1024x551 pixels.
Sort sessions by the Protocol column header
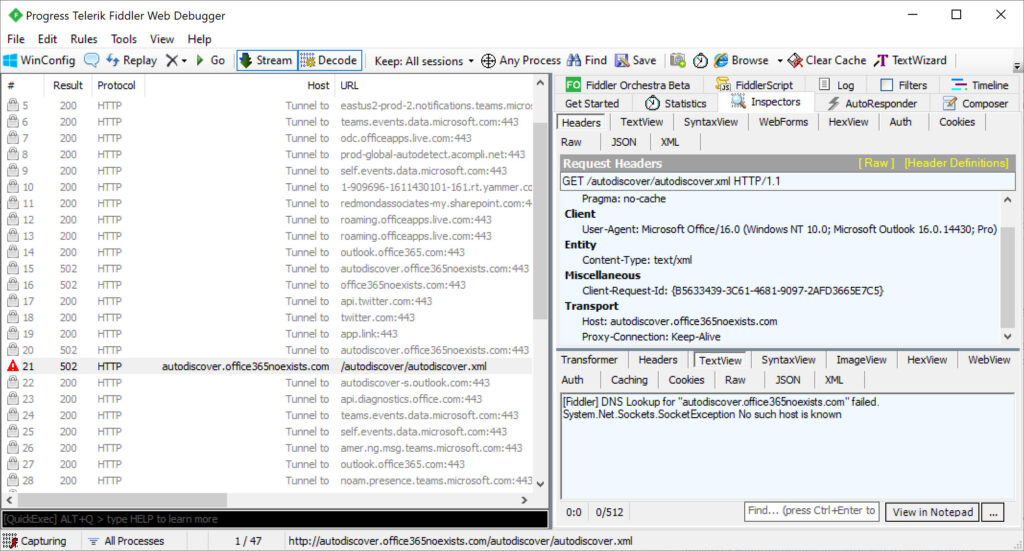click(116, 86)
